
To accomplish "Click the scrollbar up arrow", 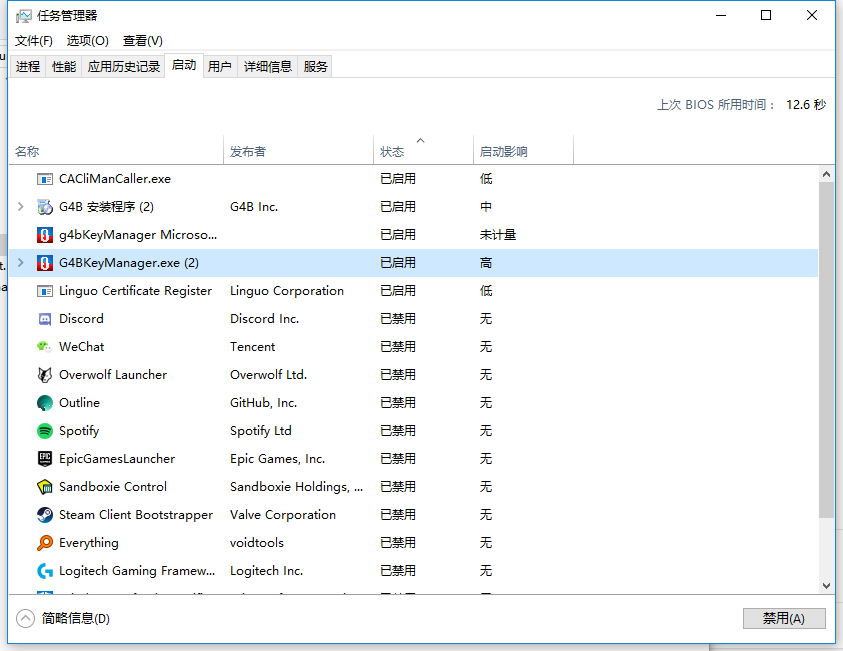I will pyautogui.click(x=826, y=174).
